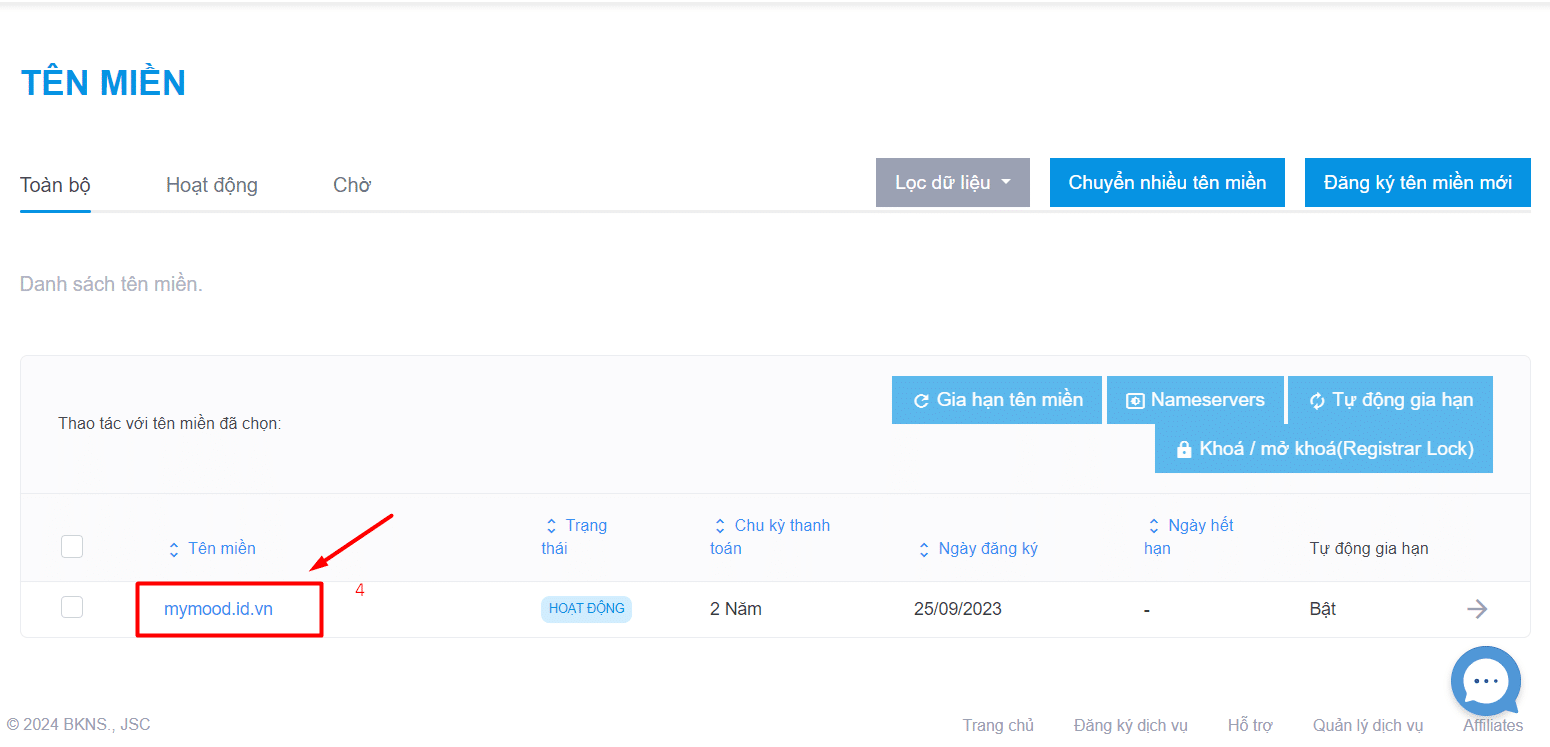Screen dimensions: 1550x747
Task: Click the Chuyển nhiều tên miền button
Action: click(x=1166, y=182)
